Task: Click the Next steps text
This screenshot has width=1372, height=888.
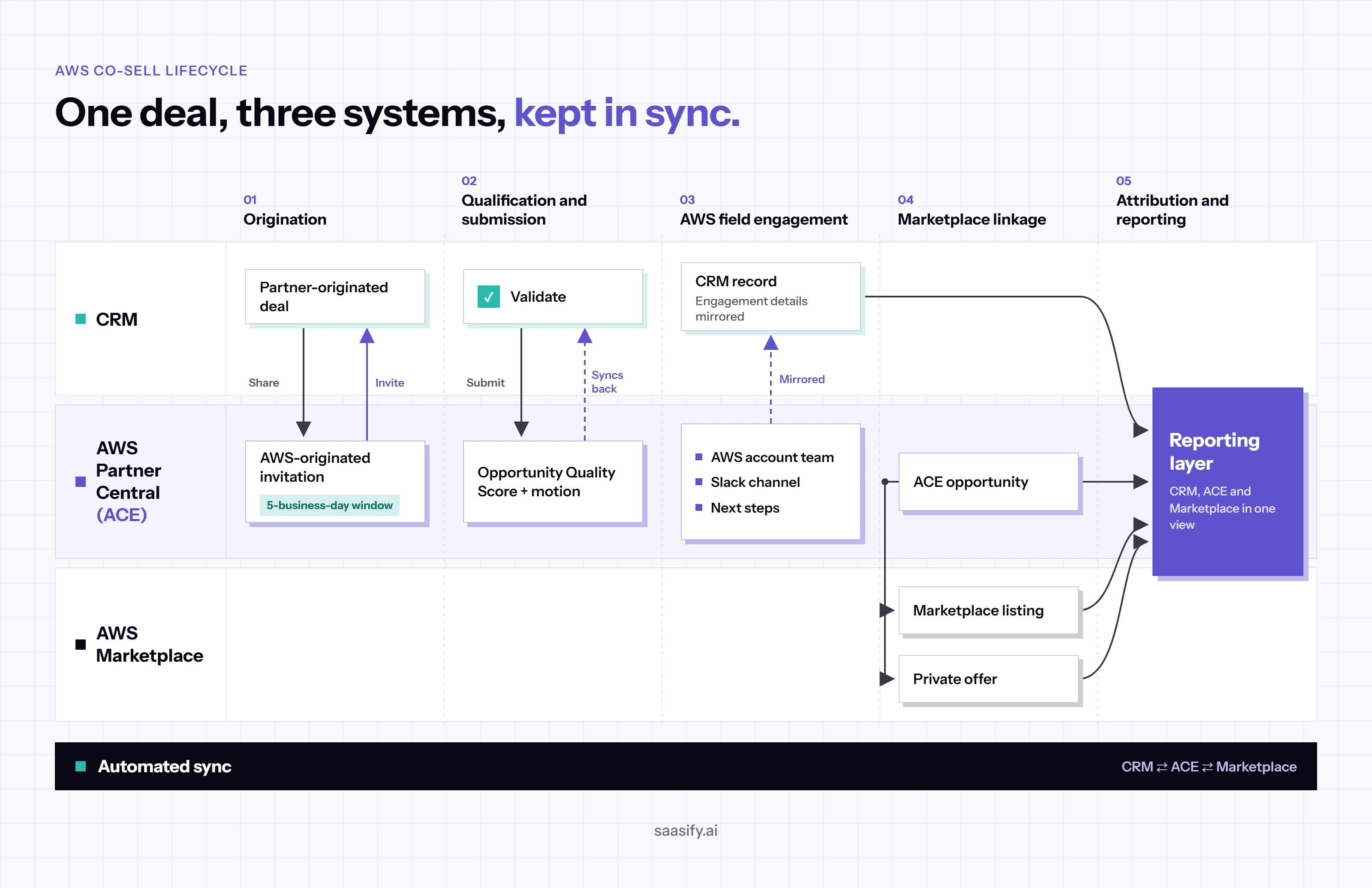Action: [745, 508]
